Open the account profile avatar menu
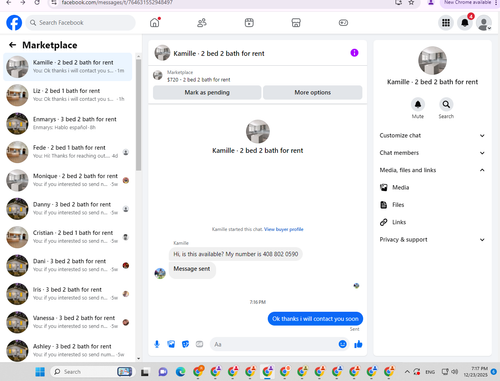This screenshot has height=381, width=500. (484, 23)
